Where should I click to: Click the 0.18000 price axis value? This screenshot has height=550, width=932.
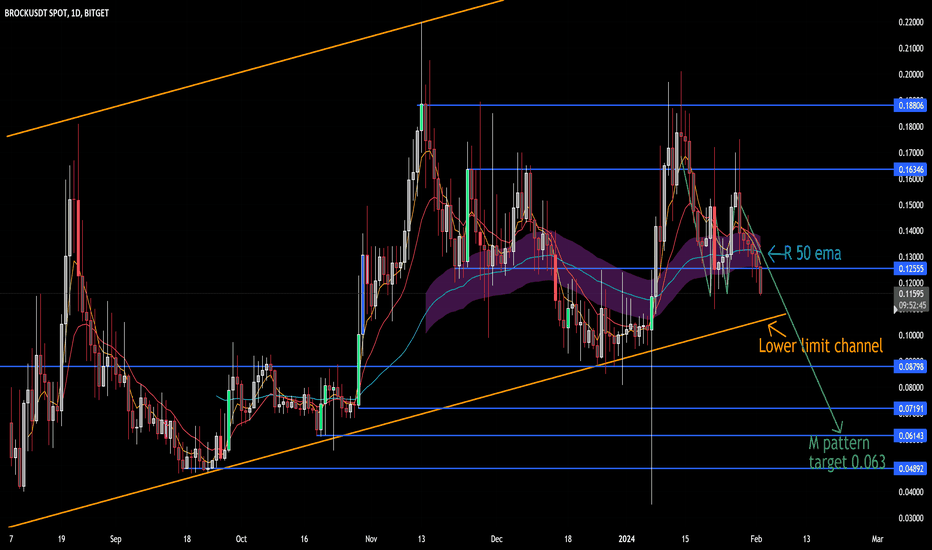click(x=911, y=127)
